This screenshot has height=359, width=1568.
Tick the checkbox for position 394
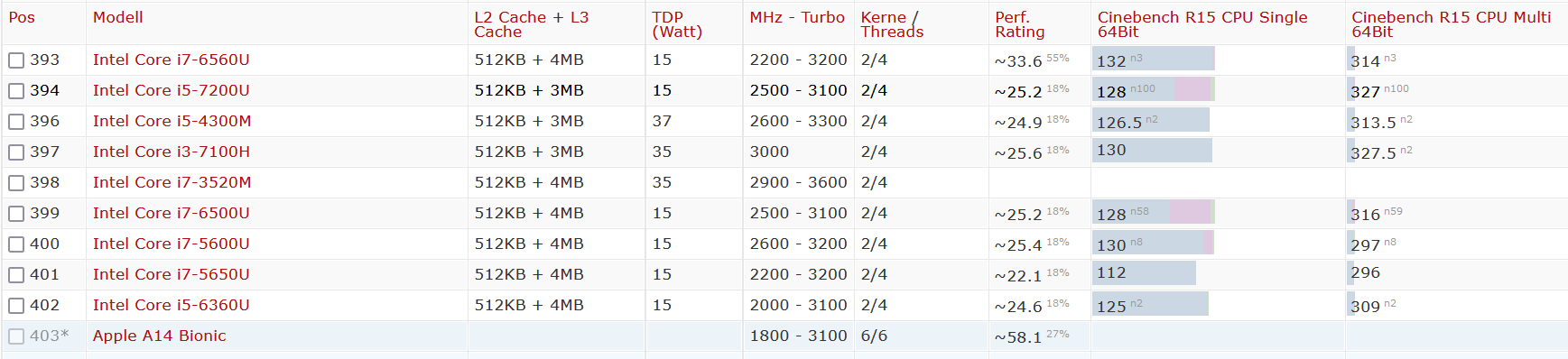coord(16,91)
